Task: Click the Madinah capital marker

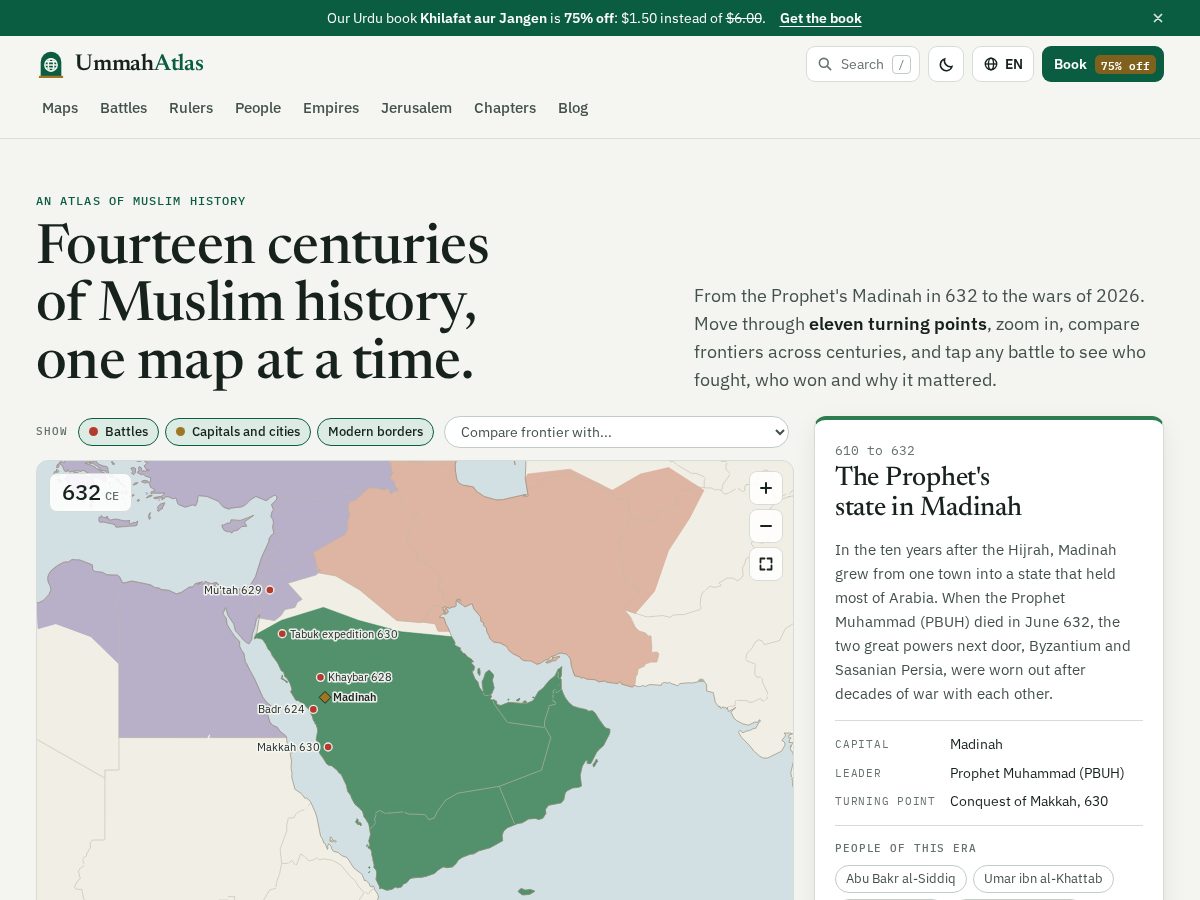Action: (x=325, y=698)
